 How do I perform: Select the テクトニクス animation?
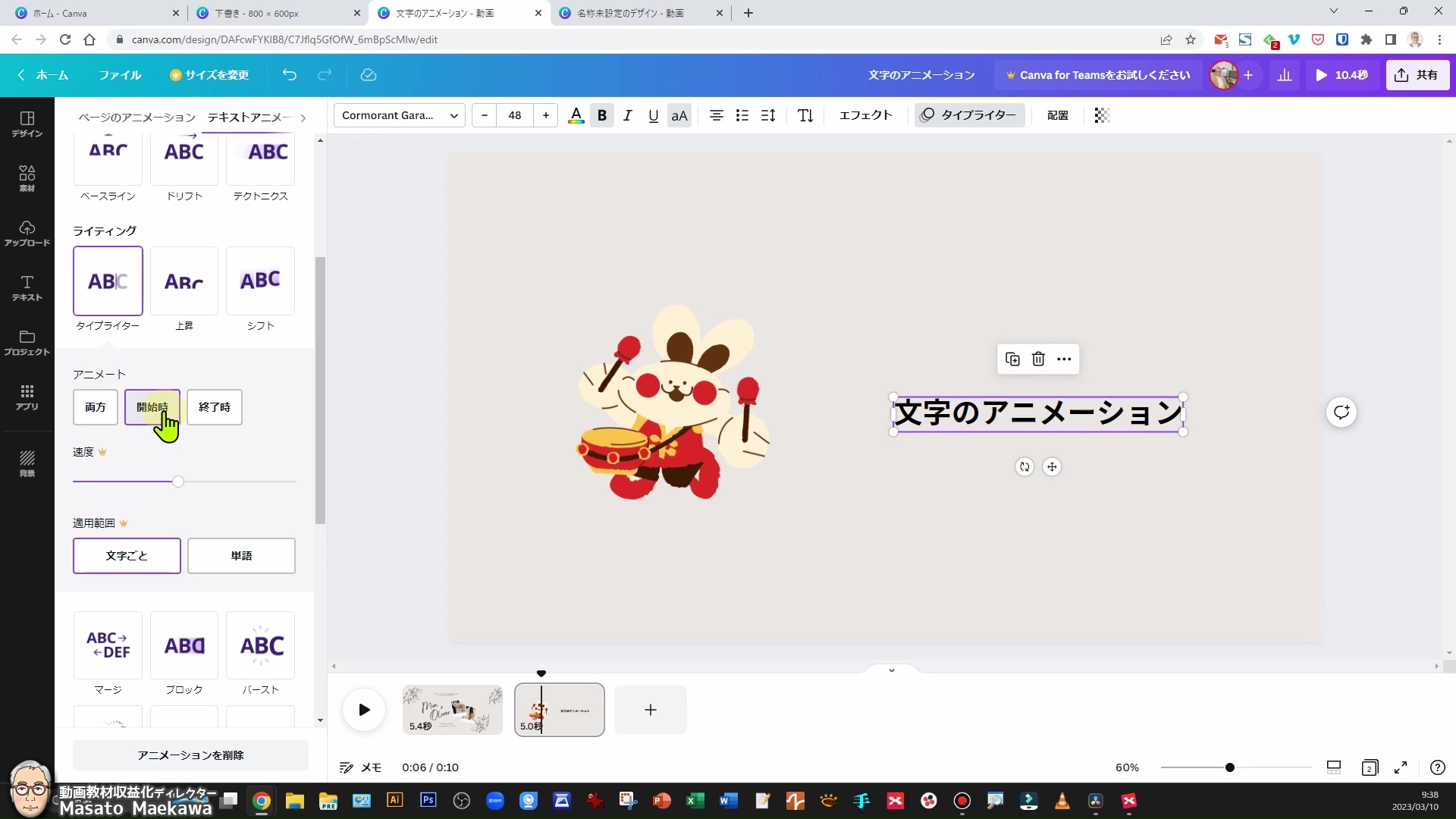pyautogui.click(x=260, y=168)
